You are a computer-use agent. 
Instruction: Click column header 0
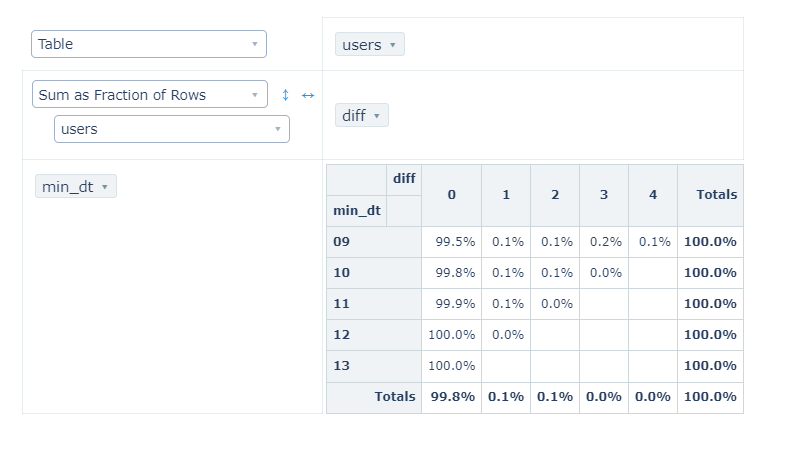[x=451, y=195]
